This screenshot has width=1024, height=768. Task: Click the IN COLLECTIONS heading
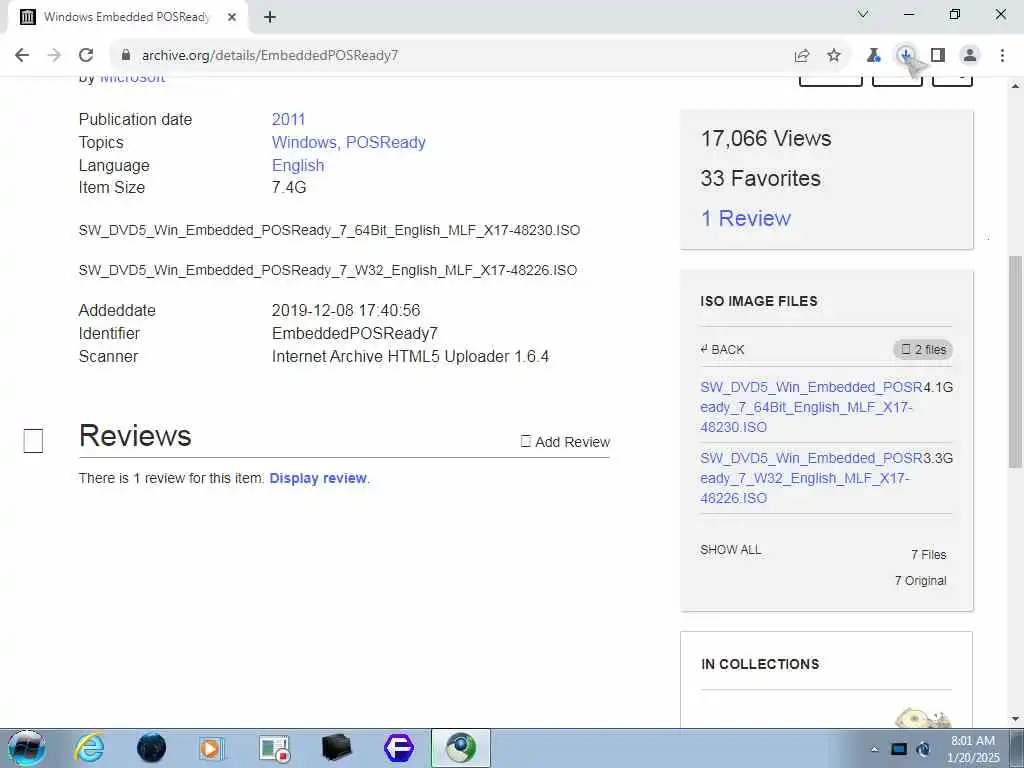click(x=760, y=664)
